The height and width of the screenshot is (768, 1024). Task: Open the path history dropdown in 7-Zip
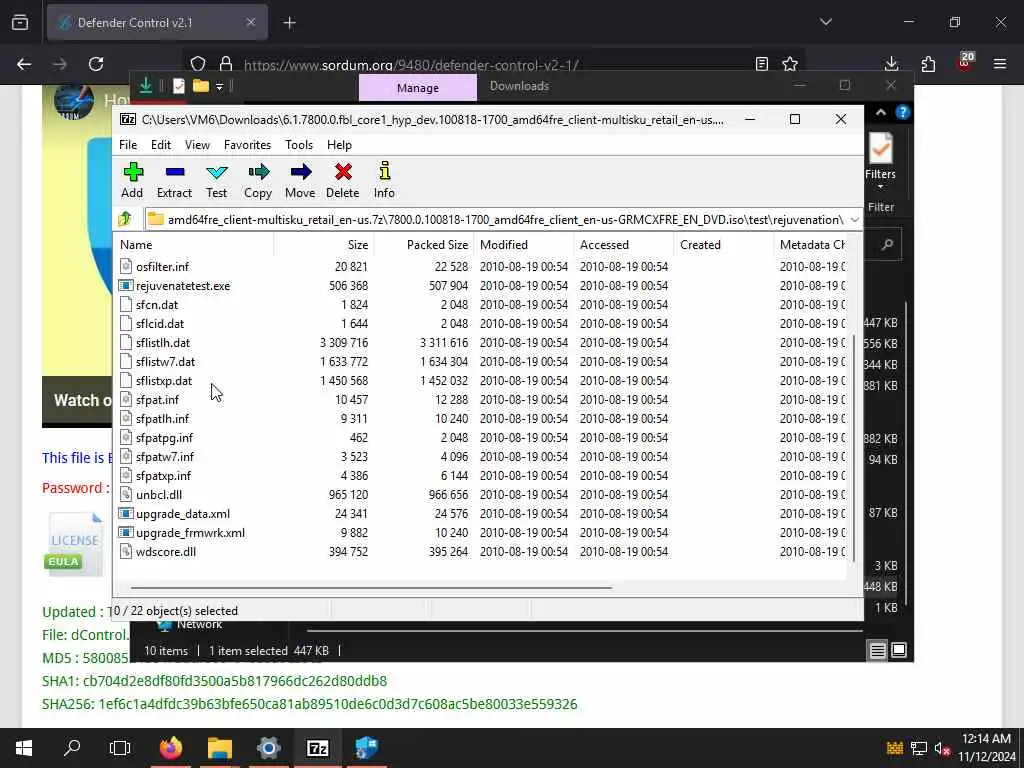(x=854, y=220)
